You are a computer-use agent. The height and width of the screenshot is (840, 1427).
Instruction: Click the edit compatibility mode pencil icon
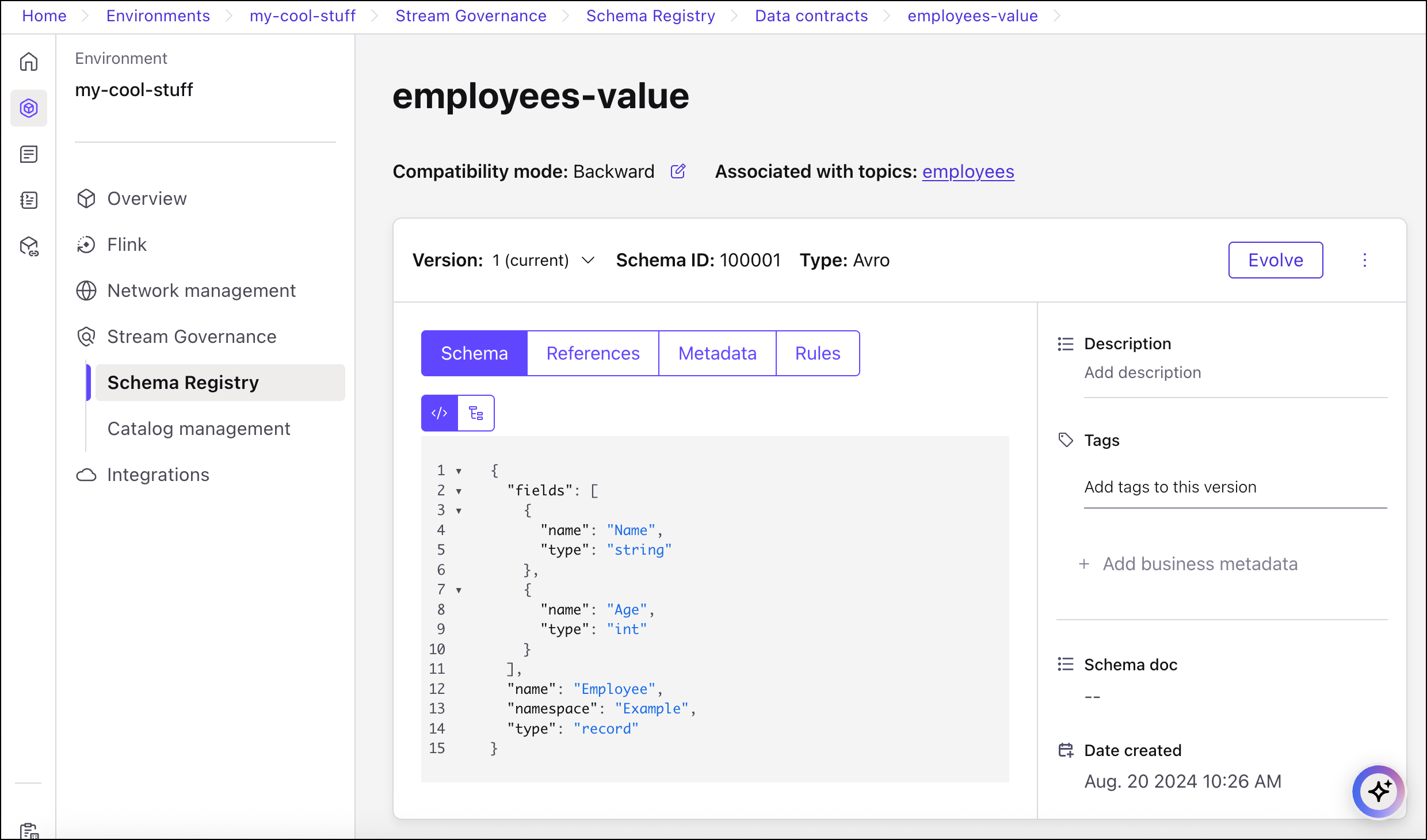[678, 171]
